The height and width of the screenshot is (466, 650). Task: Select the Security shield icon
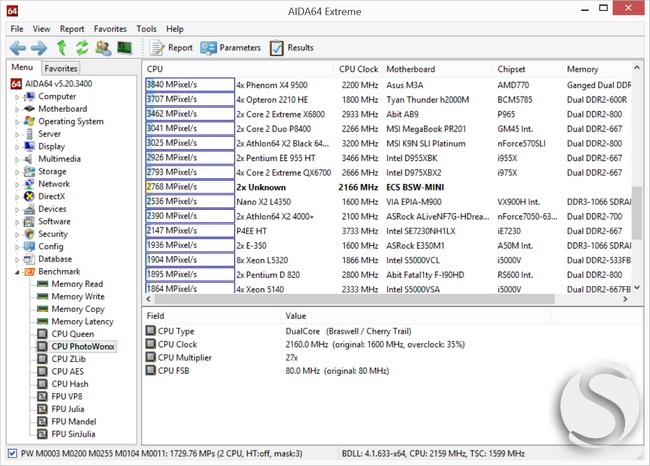tap(29, 234)
